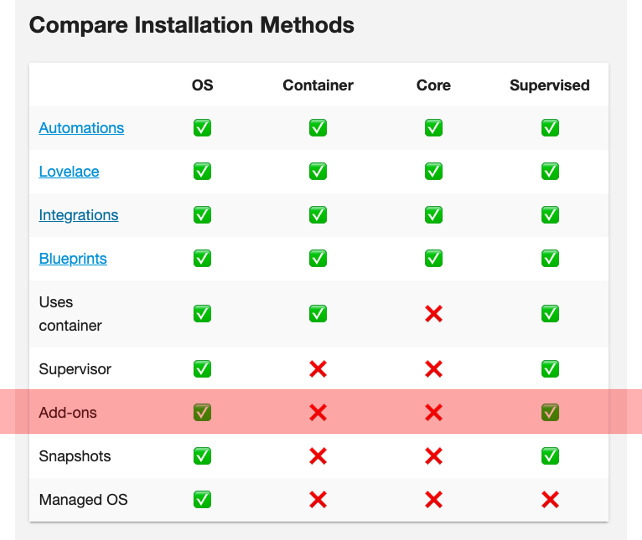
Task: Click Snapshots green check under OS
Action: click(202, 456)
